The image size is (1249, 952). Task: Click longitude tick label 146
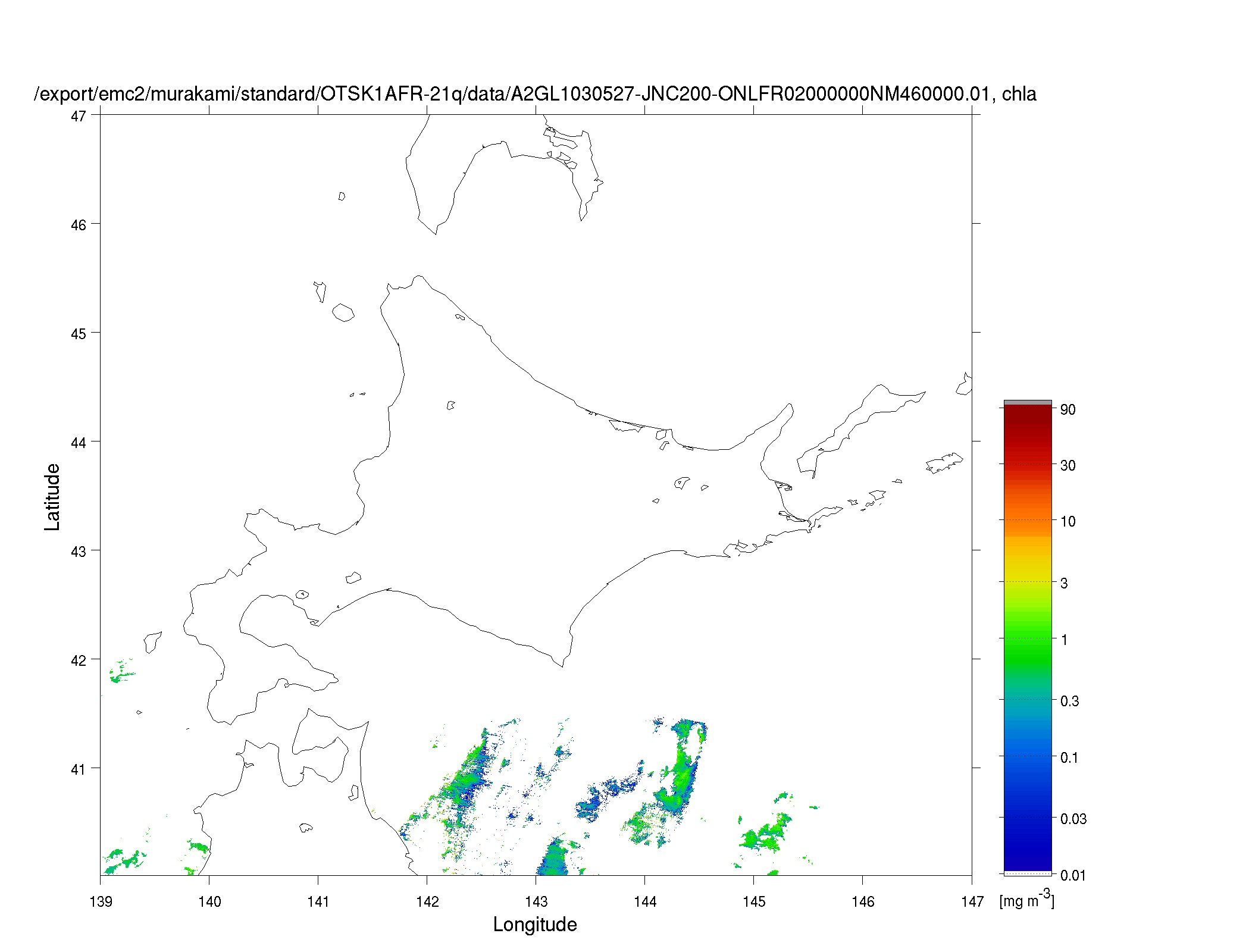click(863, 901)
